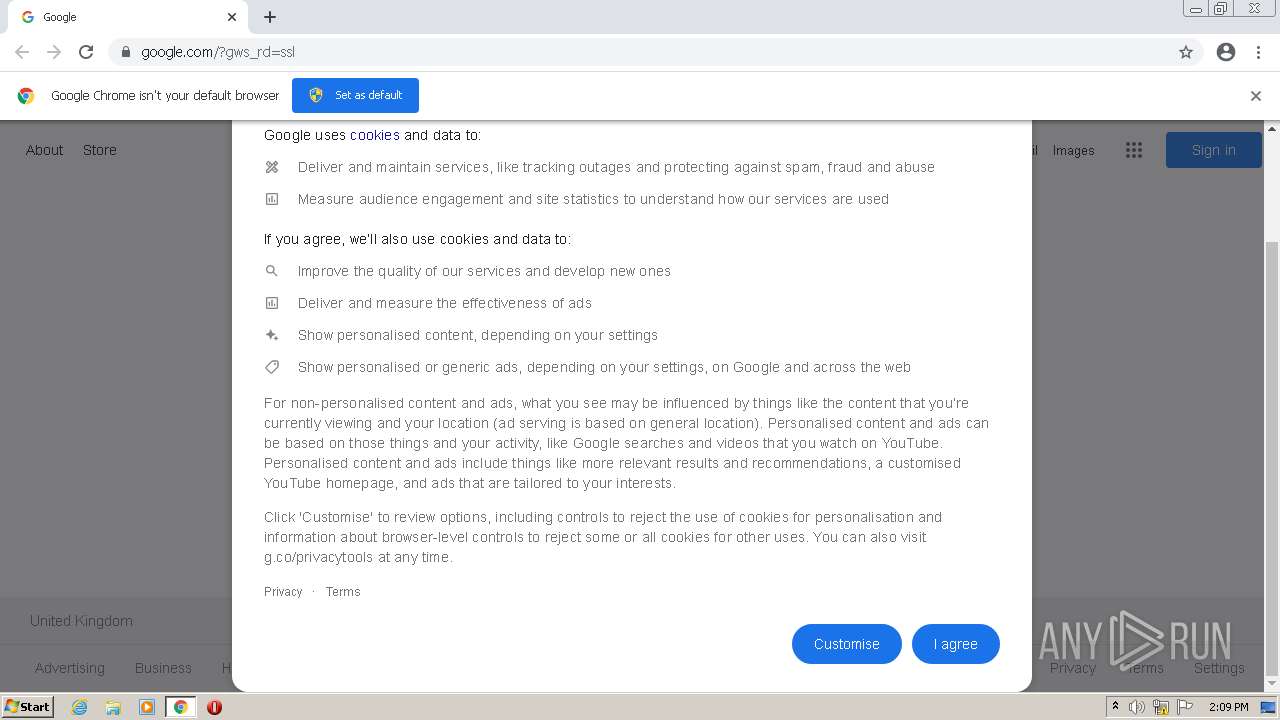The image size is (1280, 720).
Task: Open the Privacy link in the dialog
Action: click(283, 592)
